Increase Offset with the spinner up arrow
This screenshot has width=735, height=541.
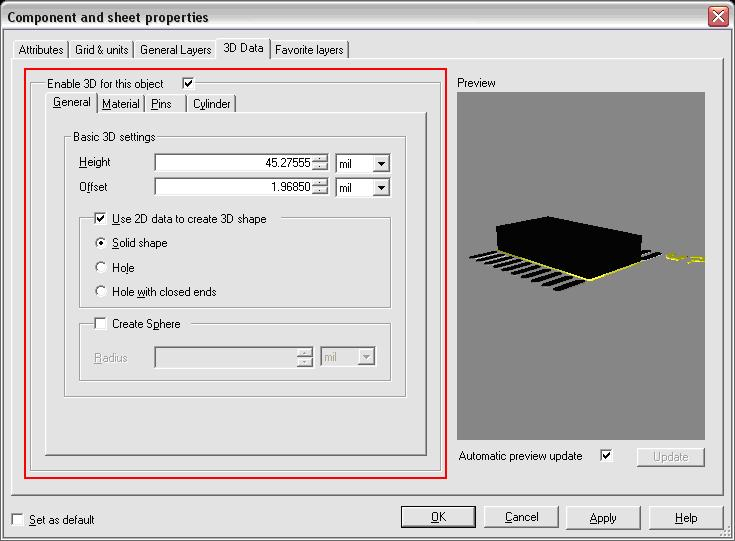pos(320,182)
